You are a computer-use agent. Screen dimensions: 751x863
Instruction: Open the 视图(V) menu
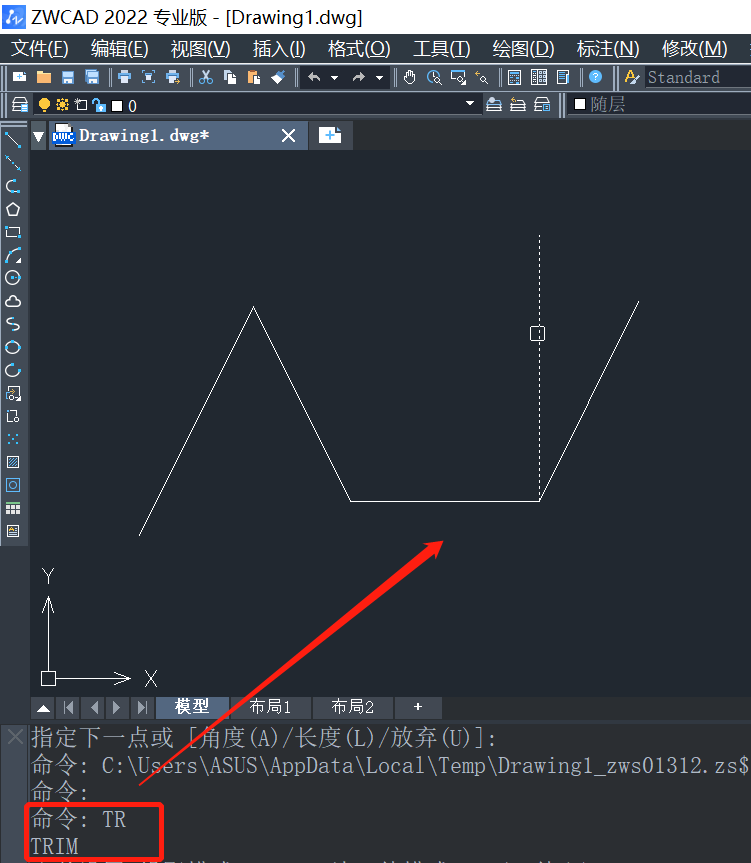(200, 49)
